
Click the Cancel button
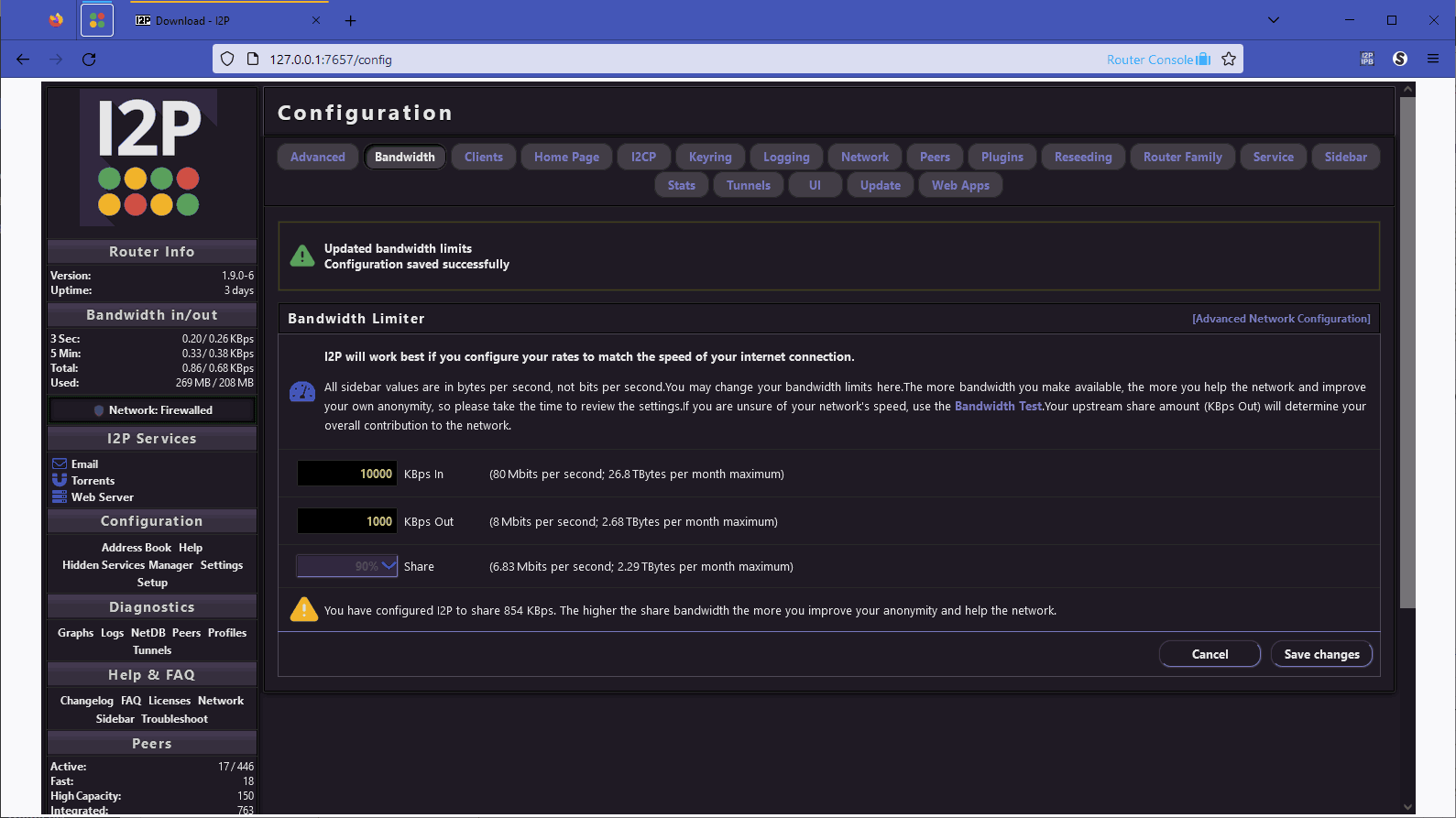(x=1210, y=654)
